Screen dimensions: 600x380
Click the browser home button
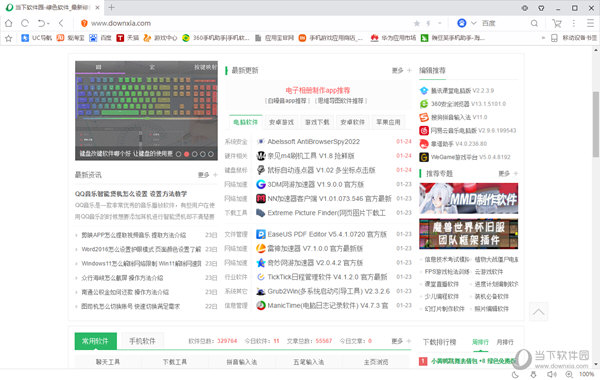tap(8, 23)
